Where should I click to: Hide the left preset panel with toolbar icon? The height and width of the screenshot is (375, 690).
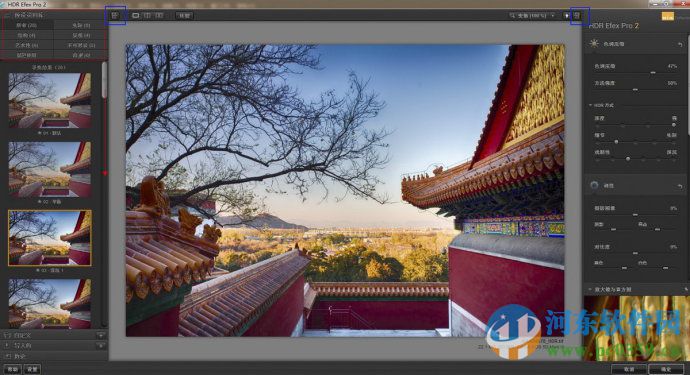(115, 15)
